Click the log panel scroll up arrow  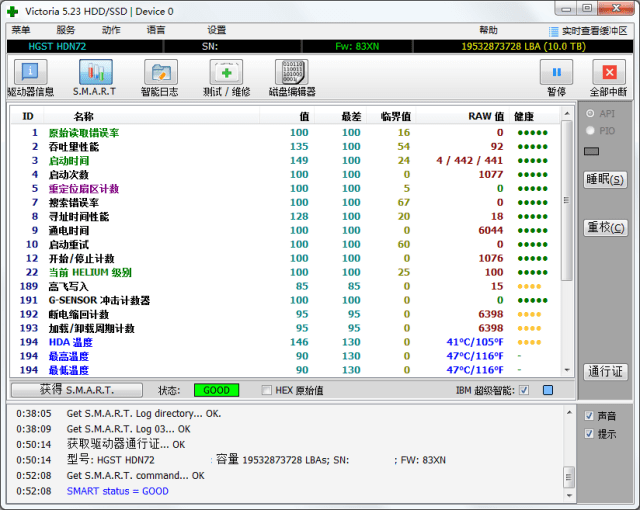click(x=569, y=413)
